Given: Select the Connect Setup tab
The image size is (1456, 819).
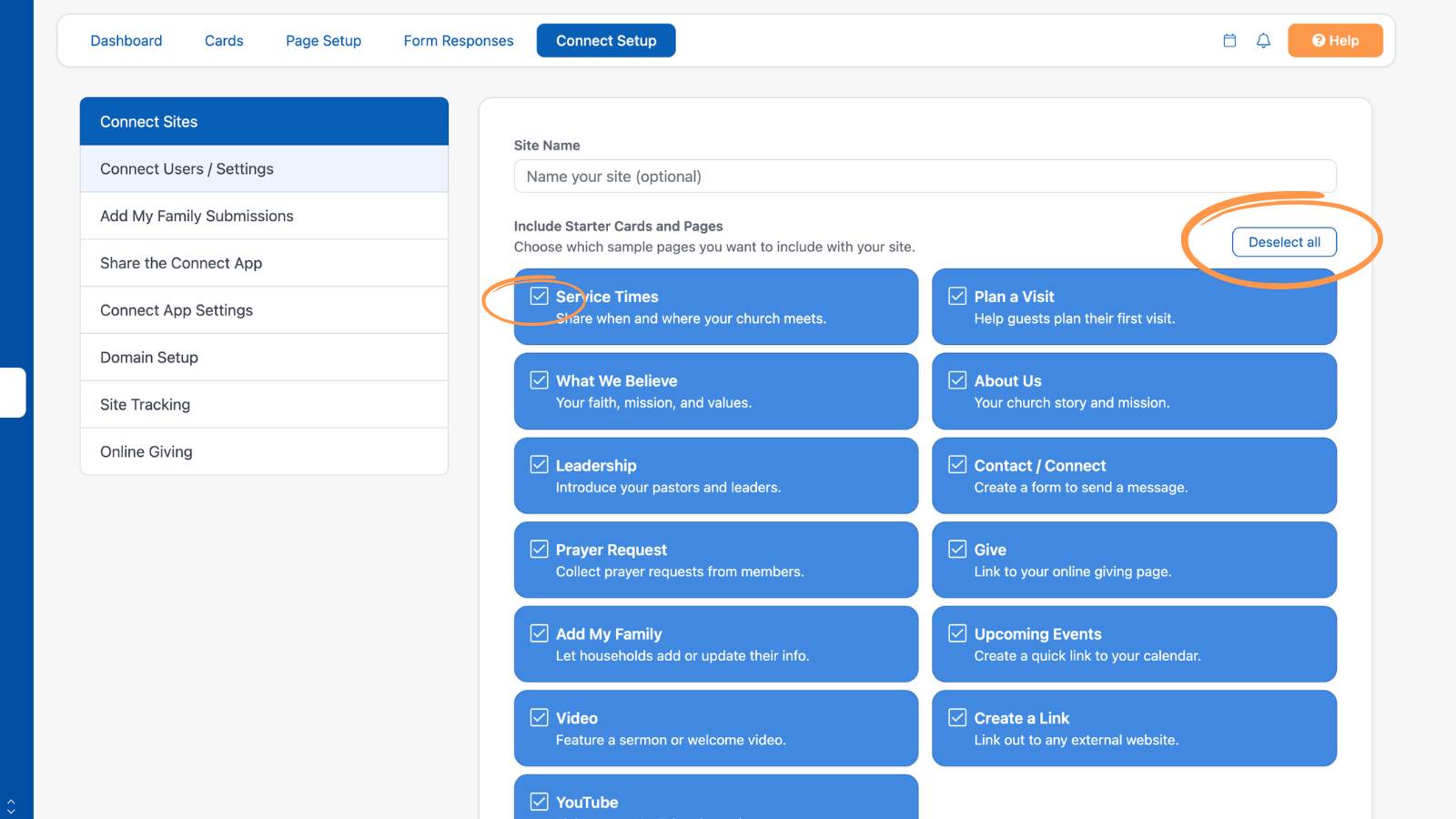Looking at the screenshot, I should (x=606, y=41).
